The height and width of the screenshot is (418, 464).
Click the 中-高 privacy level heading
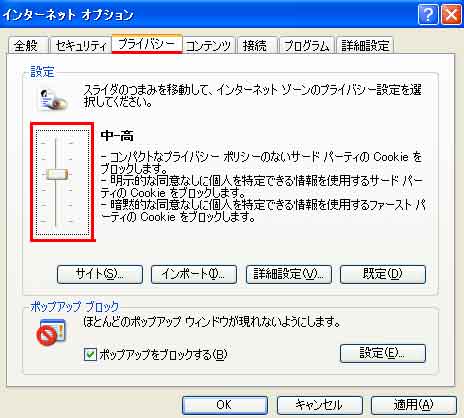tap(117, 136)
